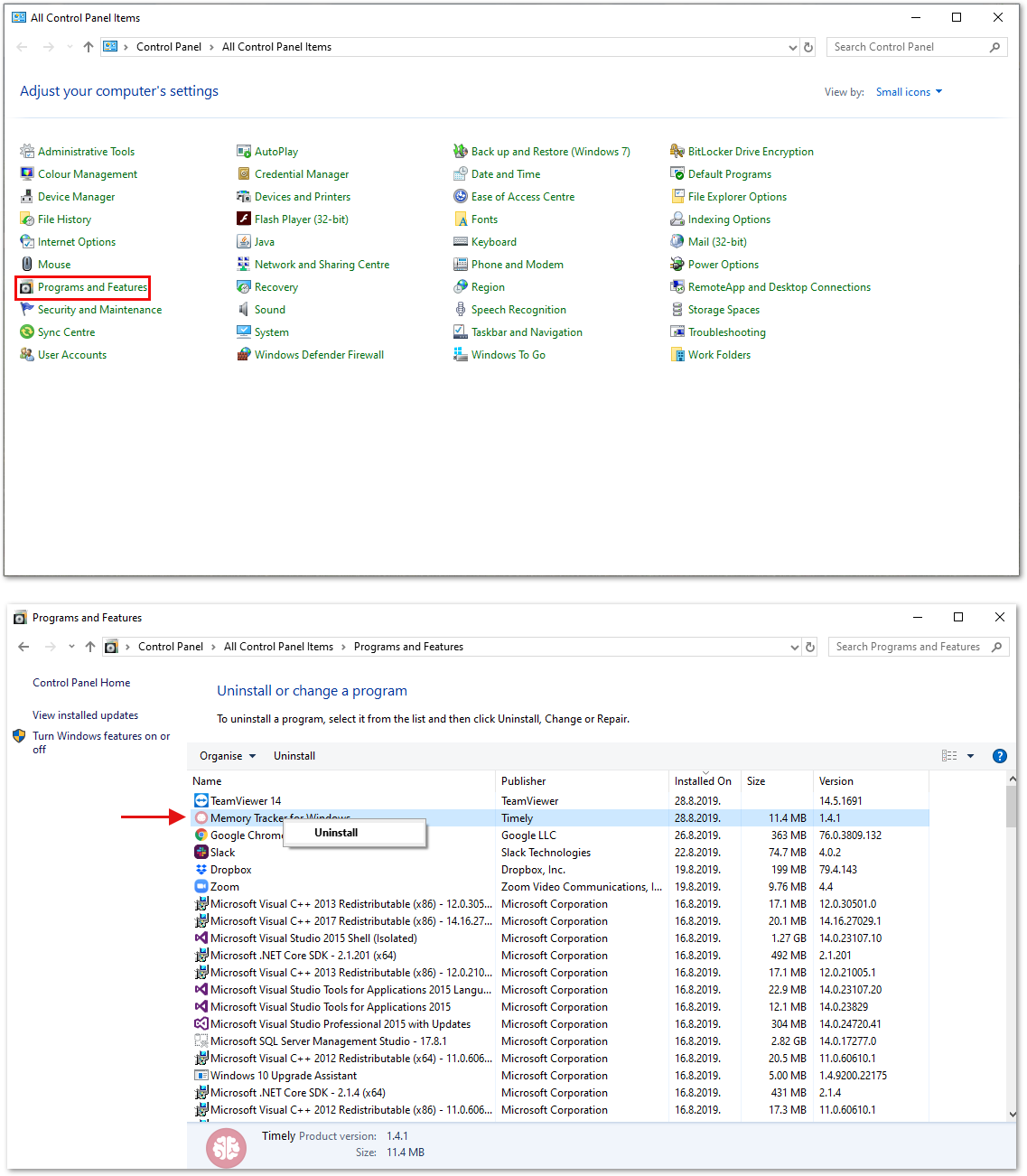Open Recovery settings
This screenshot has height=1176, width=1027.
click(x=275, y=286)
